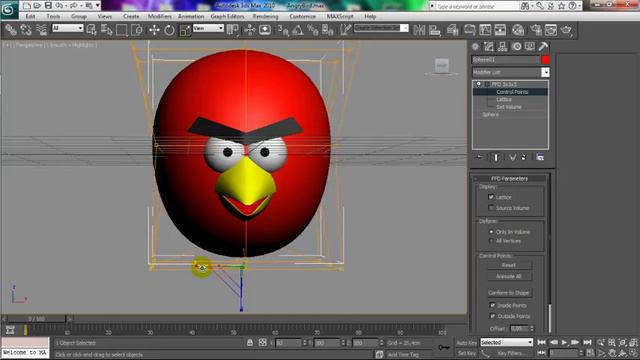Activate Select and Rotate tool
Image resolution: width=640 pixels, height=360 pixels.
[169, 29]
